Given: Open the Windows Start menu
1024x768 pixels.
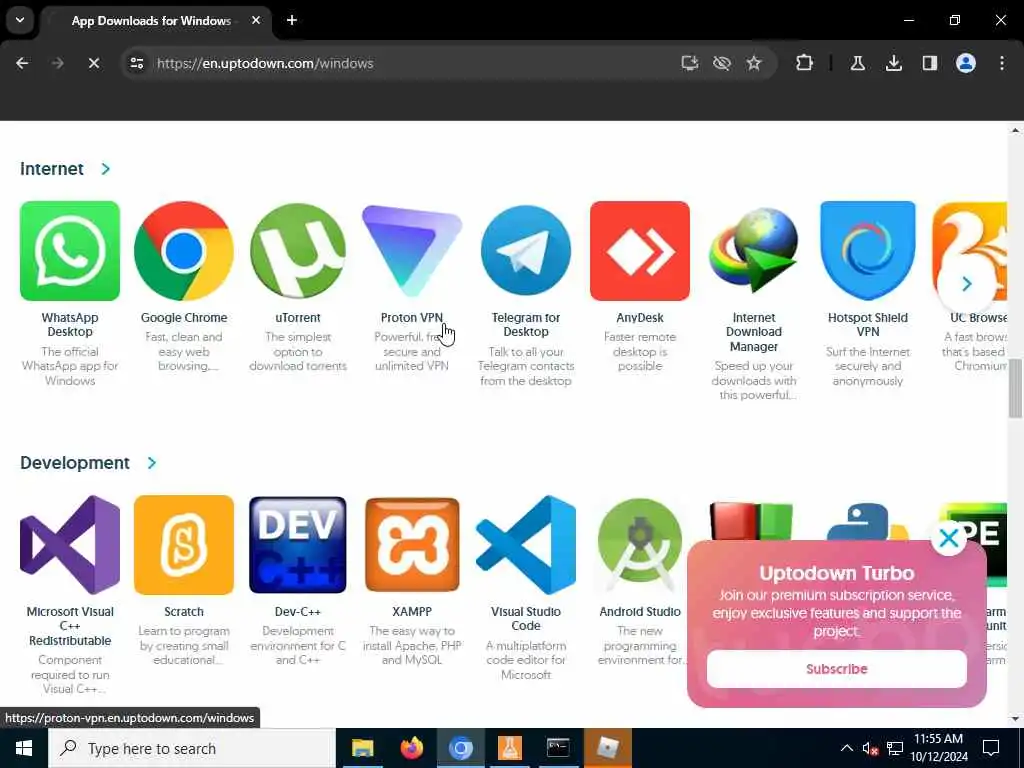Looking at the screenshot, I should point(24,748).
